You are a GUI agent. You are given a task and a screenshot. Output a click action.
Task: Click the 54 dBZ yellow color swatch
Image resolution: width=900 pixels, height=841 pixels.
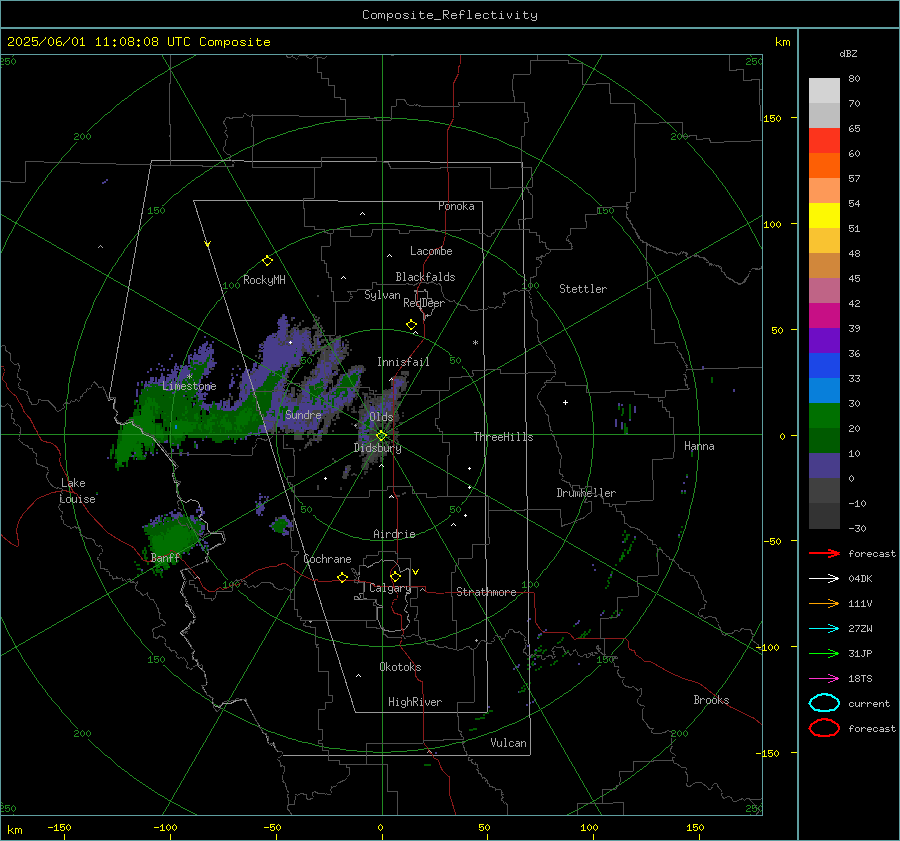pos(824,215)
